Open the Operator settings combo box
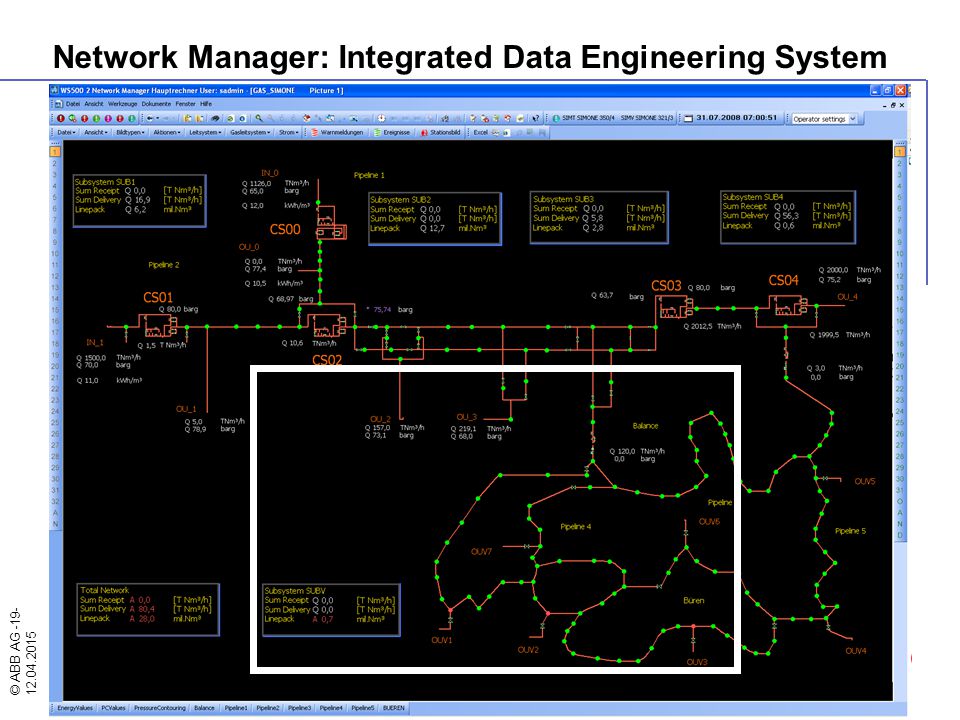 [x=824, y=119]
